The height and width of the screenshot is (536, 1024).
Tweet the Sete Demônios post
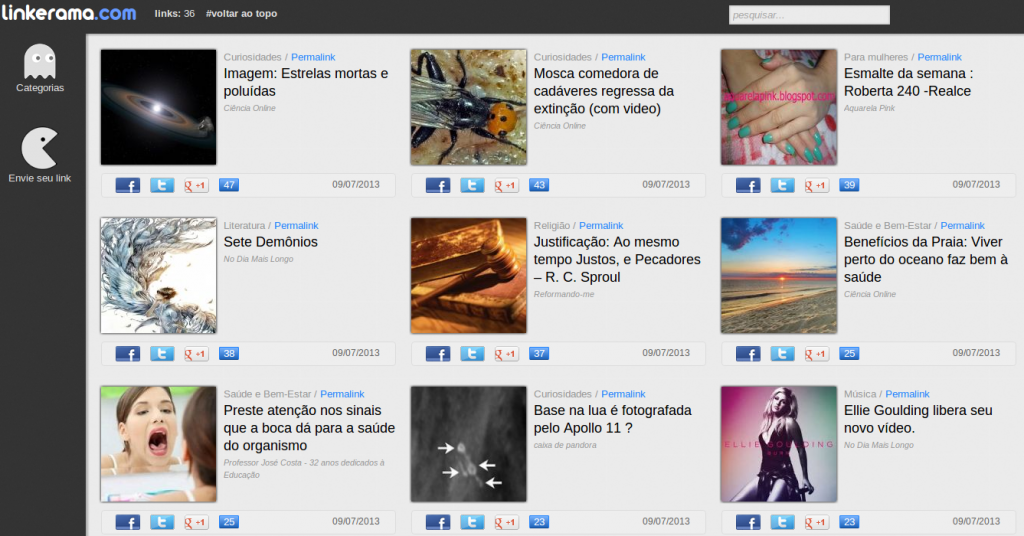[x=162, y=354]
